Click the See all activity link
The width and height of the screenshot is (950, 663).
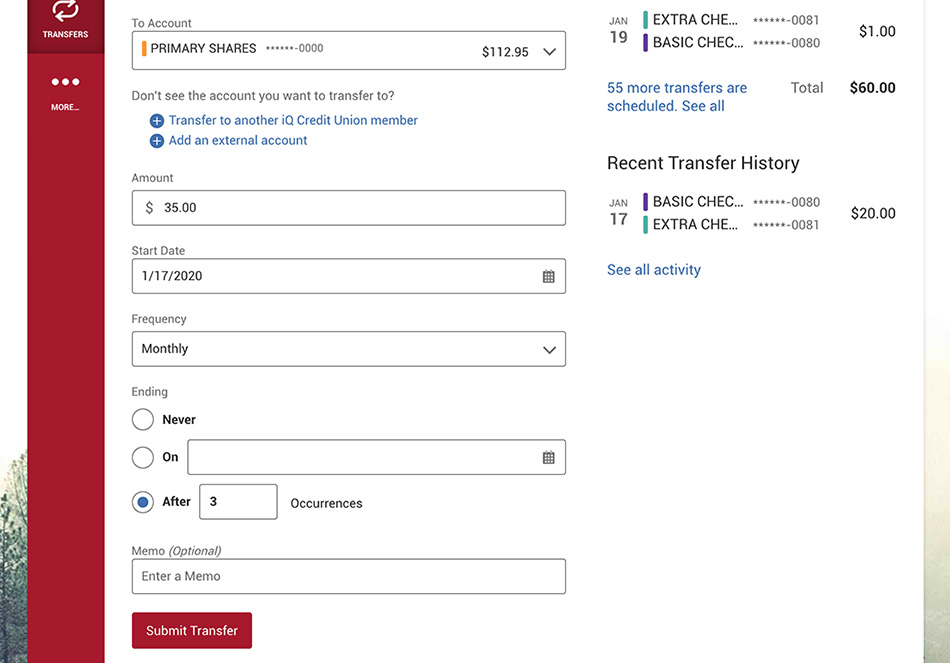[654, 270]
